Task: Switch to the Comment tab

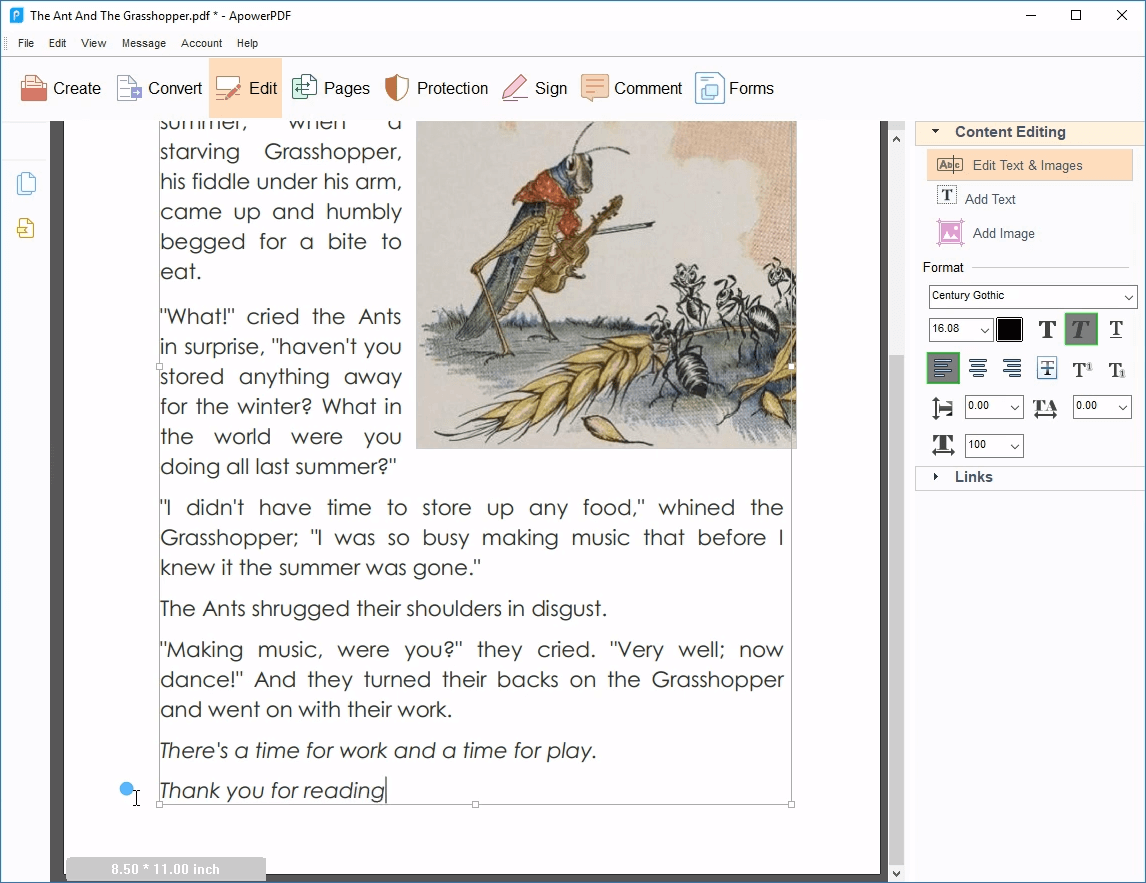Action: pyautogui.click(x=631, y=88)
